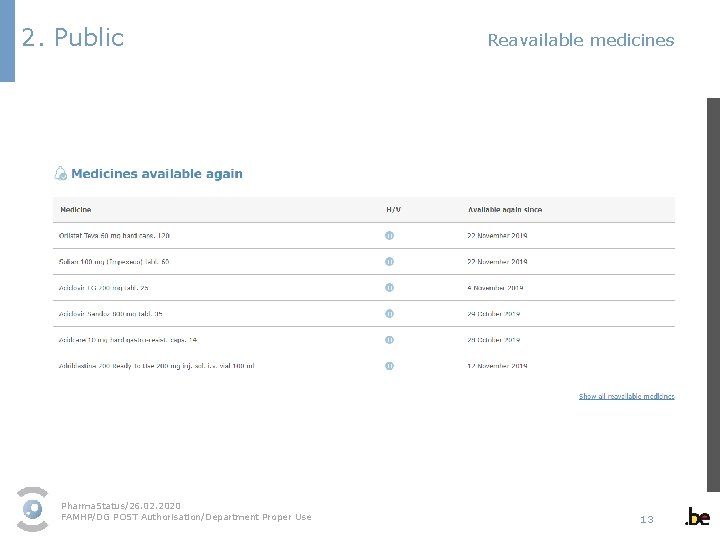Viewport: 720px width, 540px height.
Task: Click the medicine bottle icon beside Medicines available again
Action: coord(61,174)
